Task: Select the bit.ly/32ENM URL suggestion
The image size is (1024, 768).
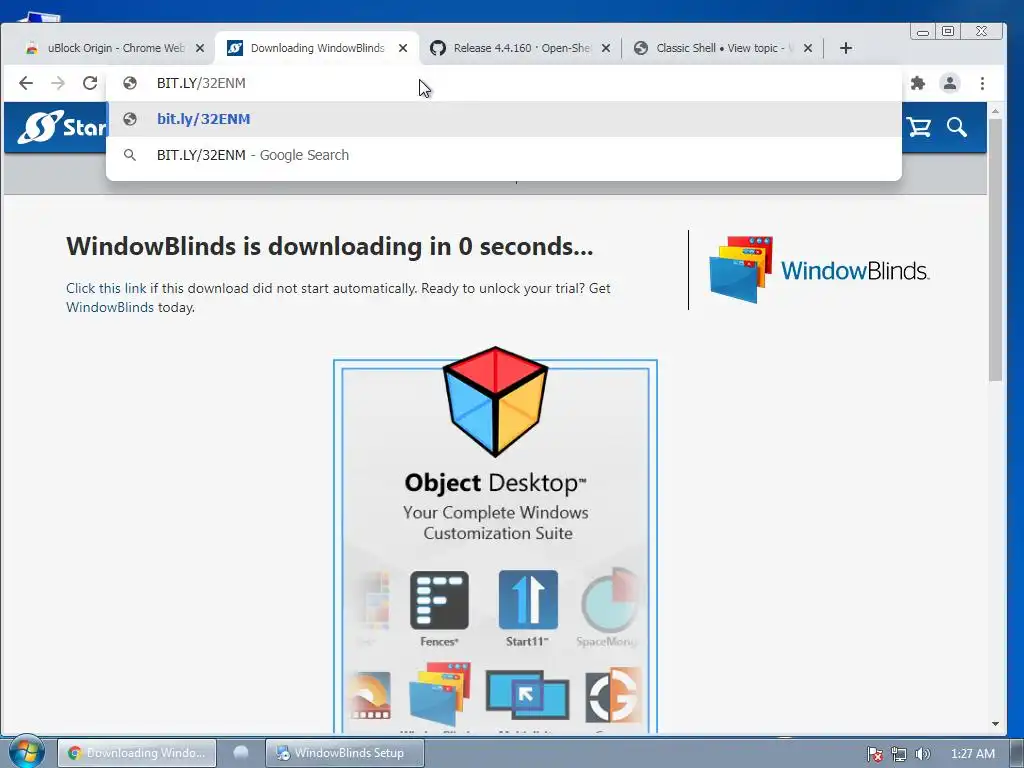Action: click(x=504, y=119)
